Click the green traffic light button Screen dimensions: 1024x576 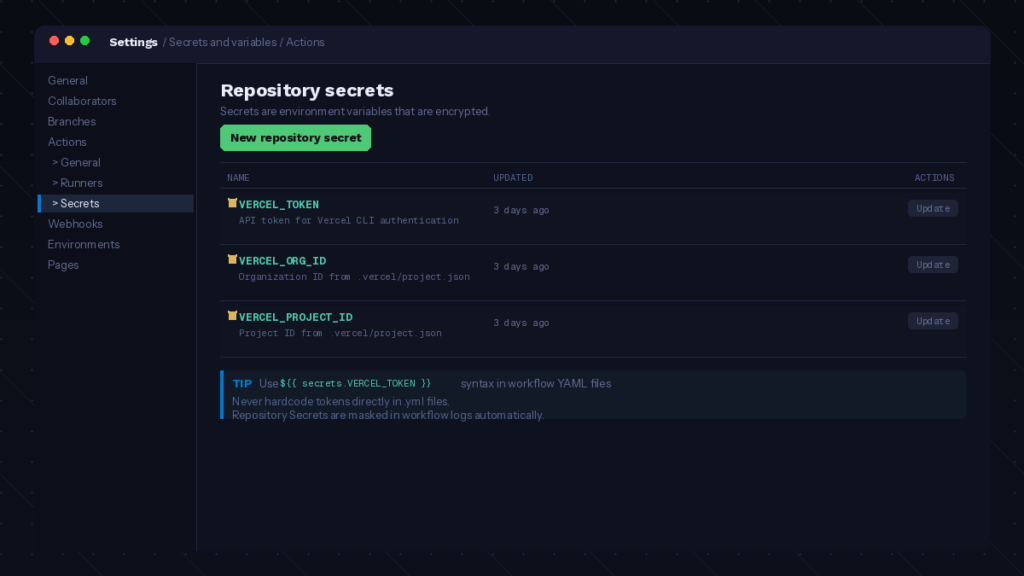[x=85, y=41]
